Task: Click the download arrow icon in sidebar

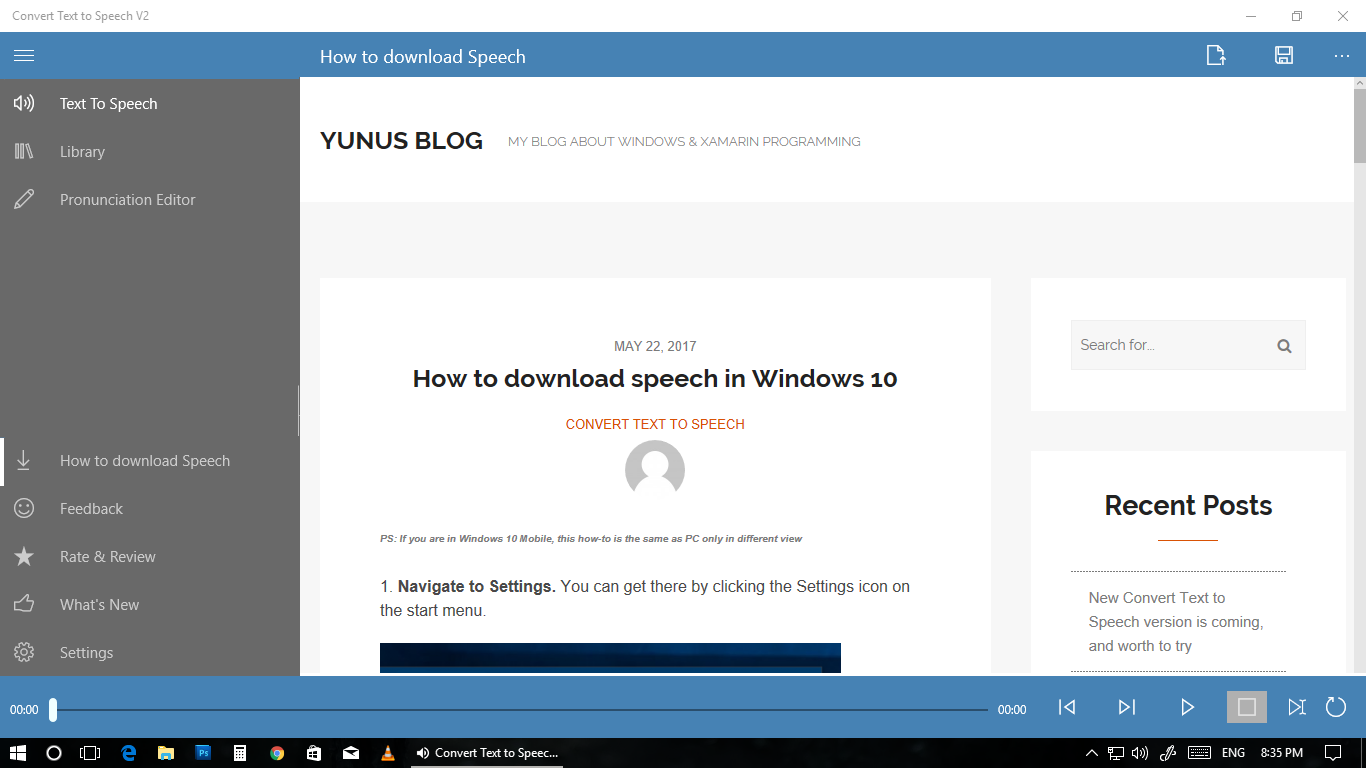Action: click(x=24, y=460)
